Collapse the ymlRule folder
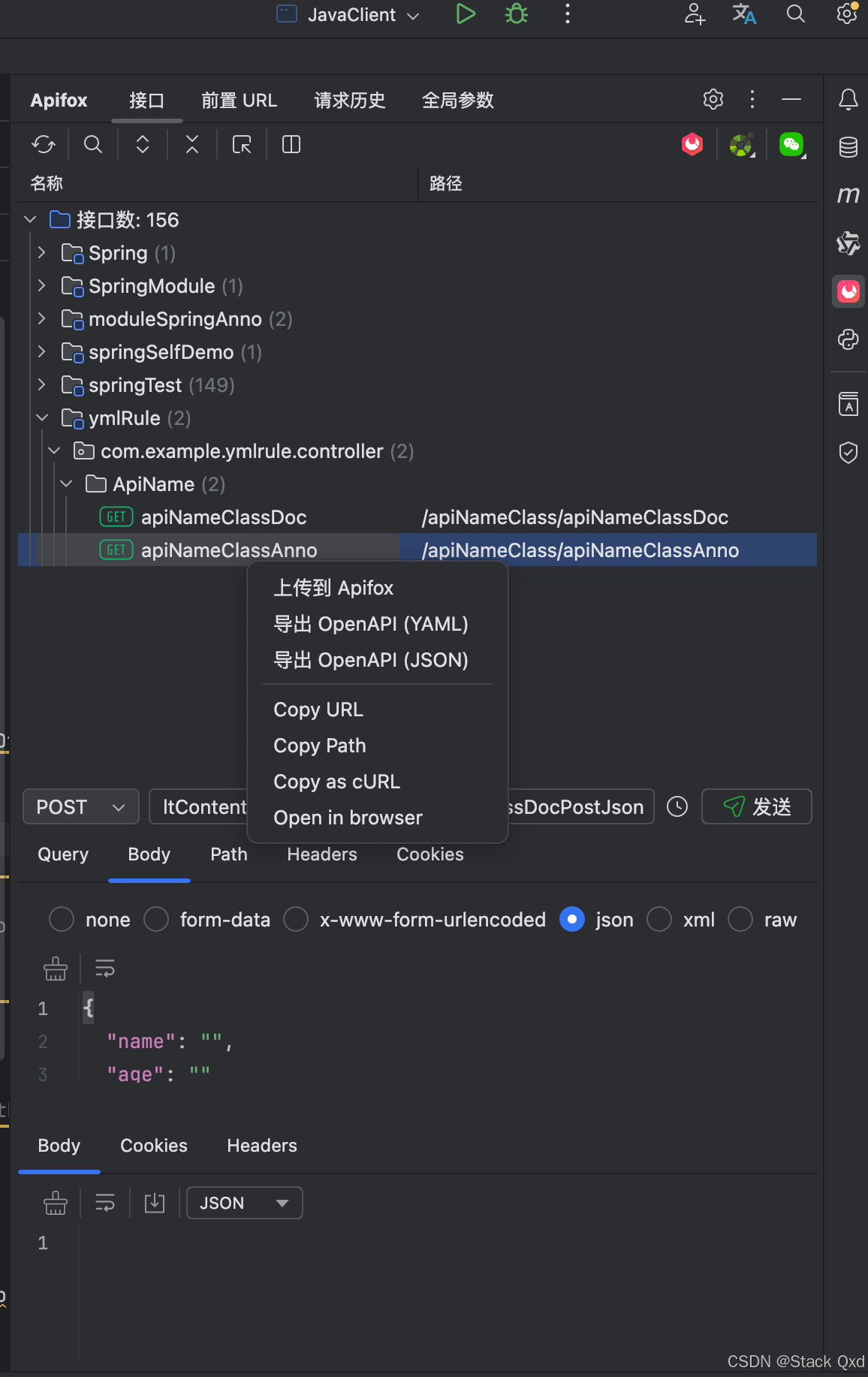The height and width of the screenshot is (1377, 868). (42, 417)
